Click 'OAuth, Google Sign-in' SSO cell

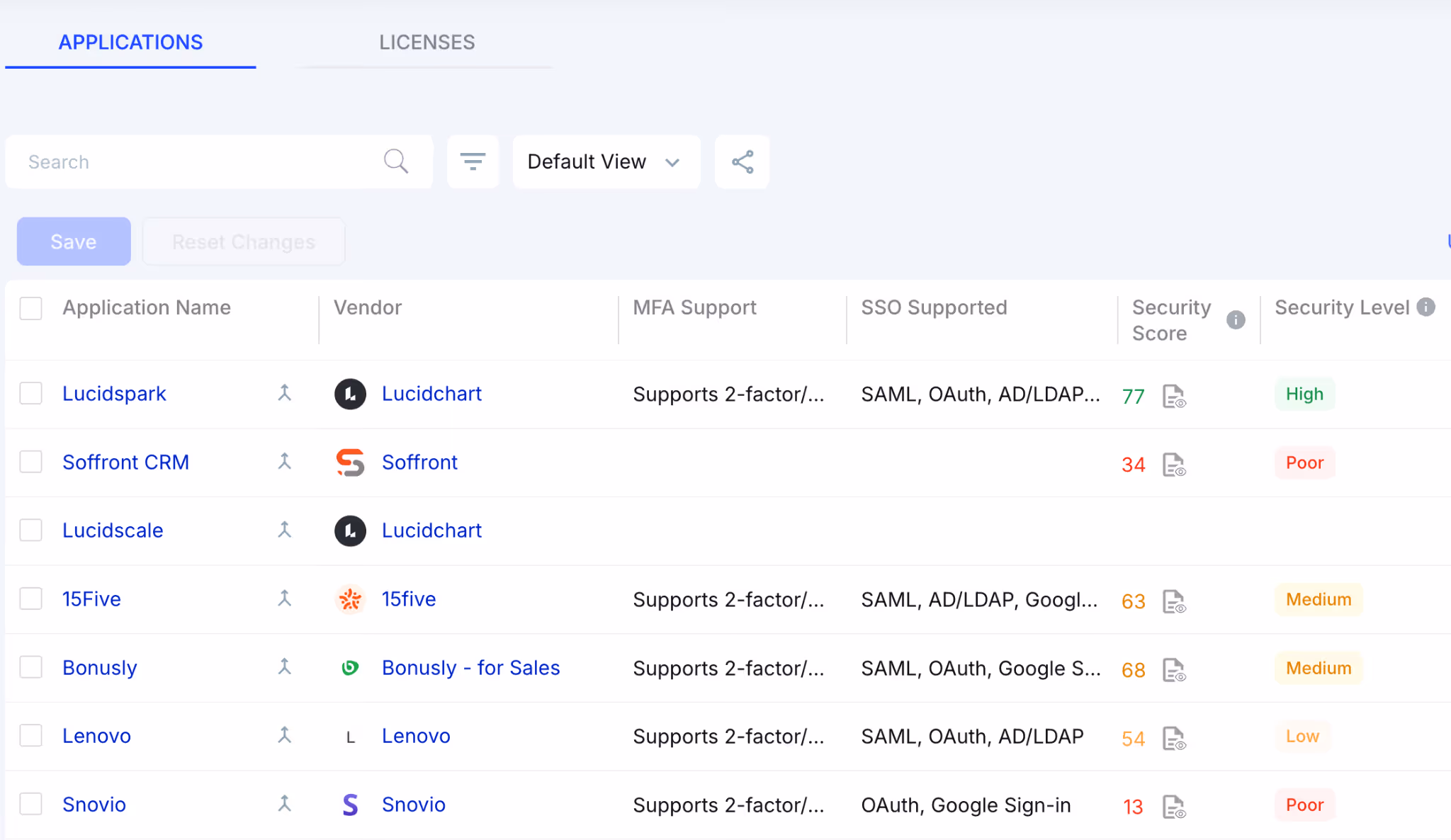tap(966, 805)
